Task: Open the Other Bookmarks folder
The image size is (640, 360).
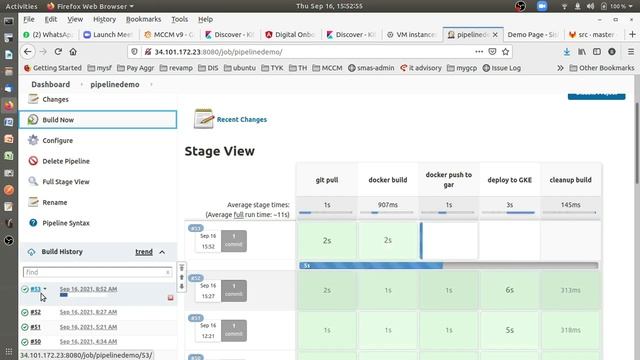Action: 602,68
